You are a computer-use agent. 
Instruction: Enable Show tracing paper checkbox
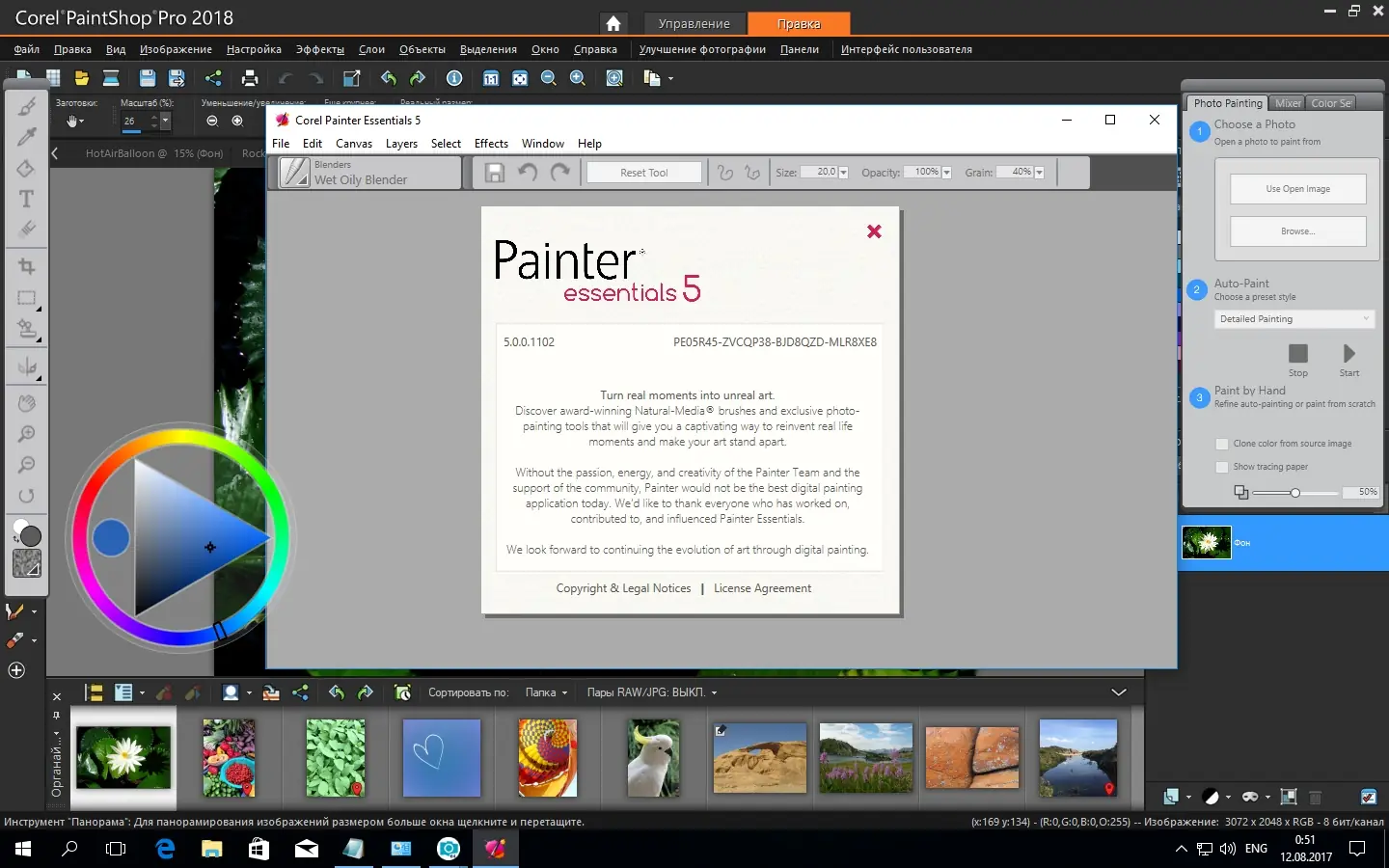tap(1222, 467)
